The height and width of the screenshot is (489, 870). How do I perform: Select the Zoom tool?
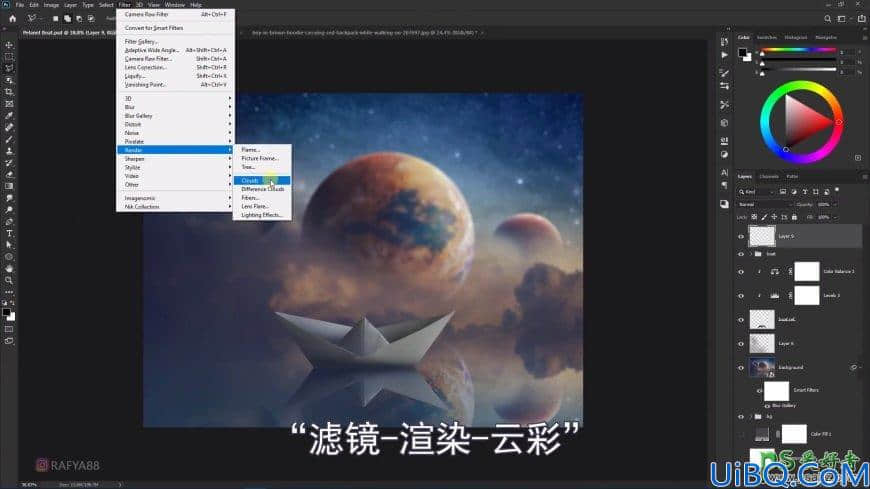click(9, 280)
